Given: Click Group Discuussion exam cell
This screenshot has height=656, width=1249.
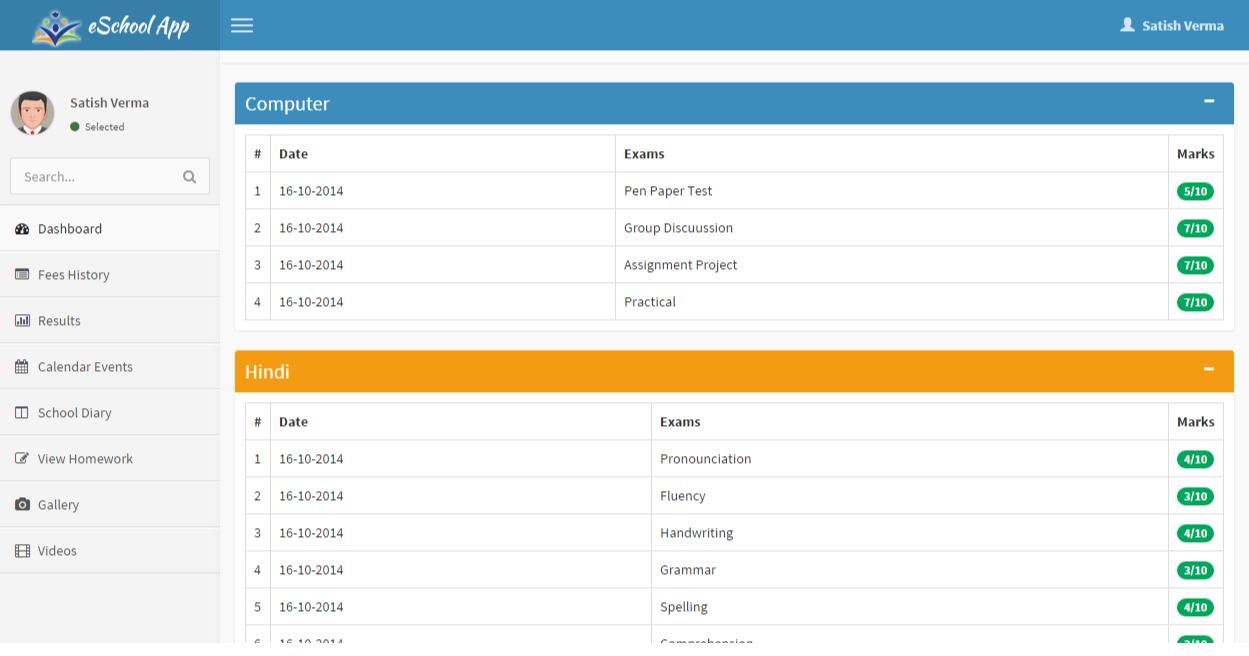Looking at the screenshot, I should tap(891, 228).
